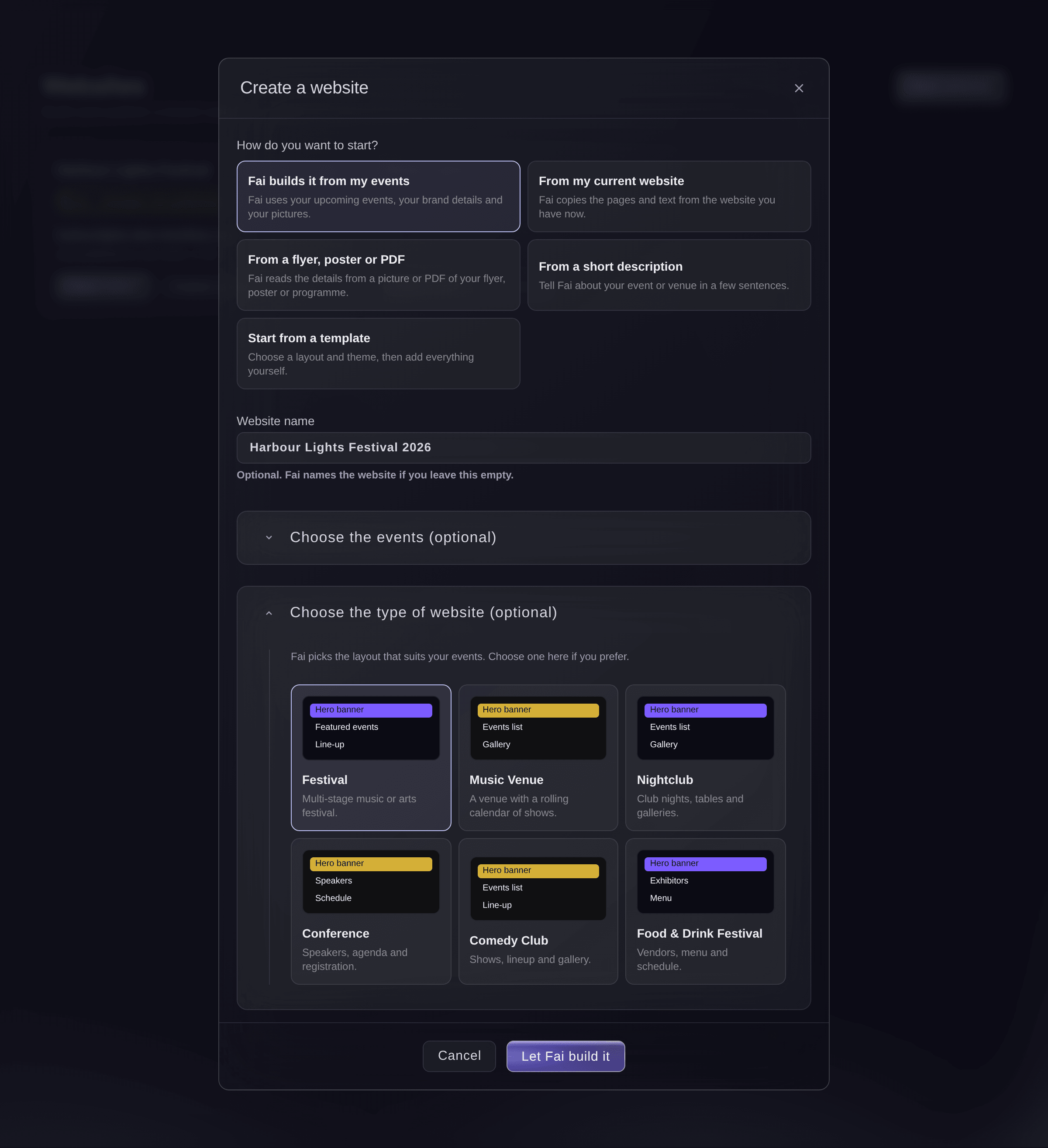
Task: Click 'Exhibitors' row in Food & Drink preview
Action: pyautogui.click(x=669, y=881)
